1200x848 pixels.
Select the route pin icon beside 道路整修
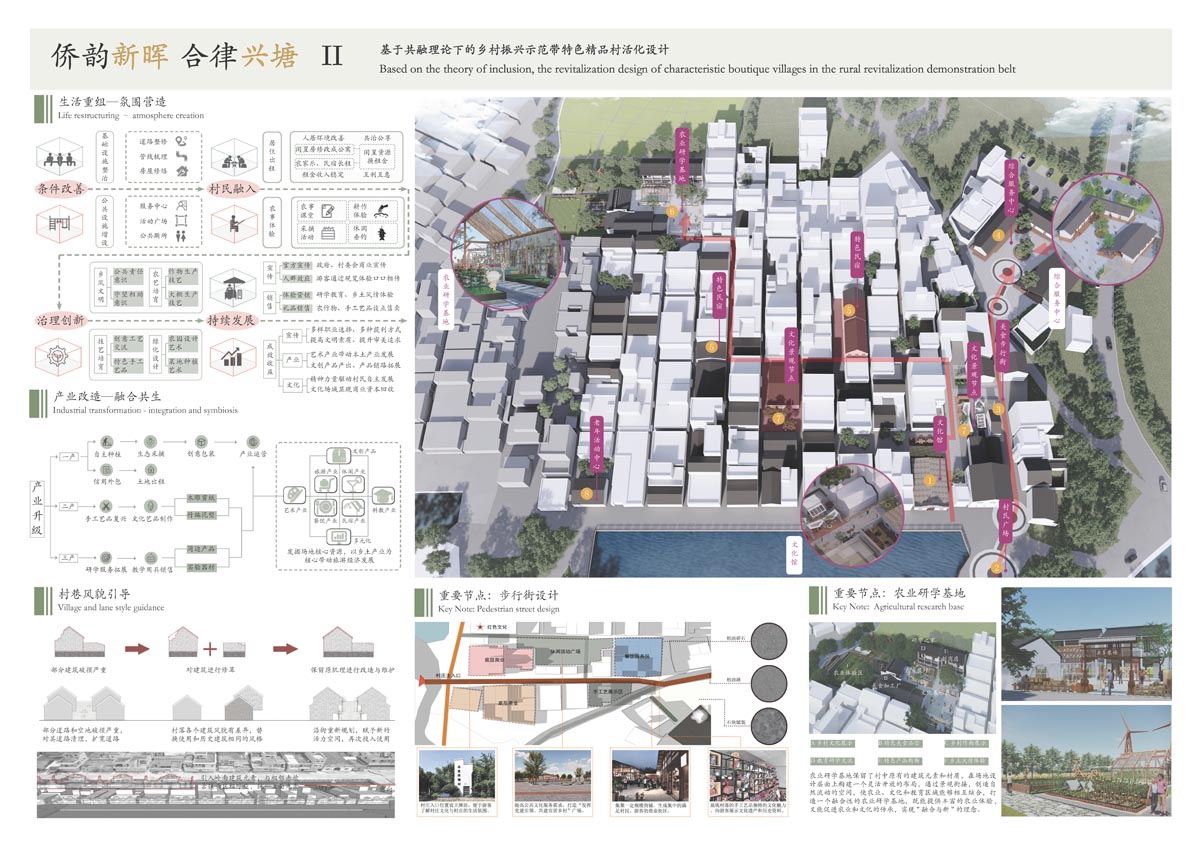182,142
